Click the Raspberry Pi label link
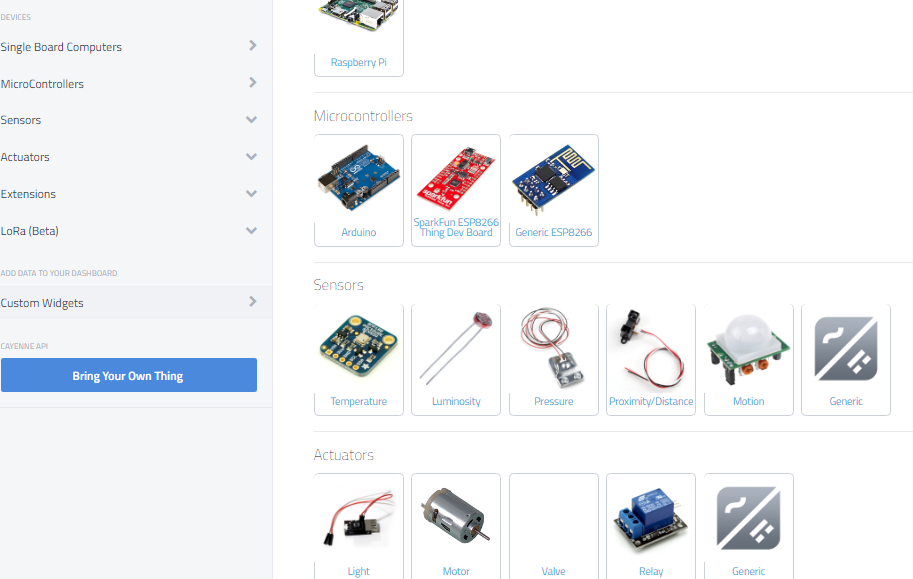The width and height of the screenshot is (913, 579). tap(359, 62)
